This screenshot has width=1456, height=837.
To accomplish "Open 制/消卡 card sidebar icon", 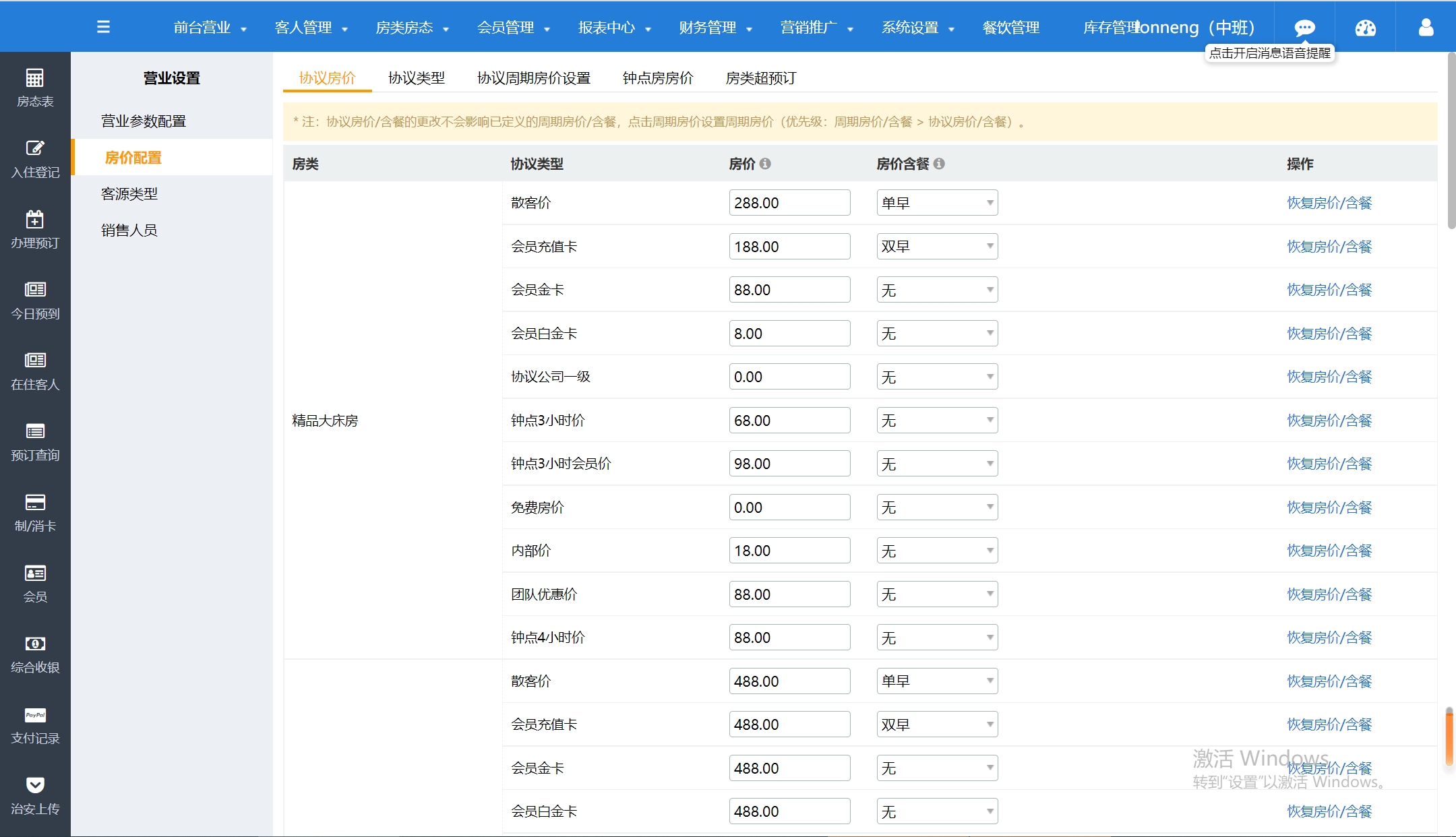I will point(35,513).
